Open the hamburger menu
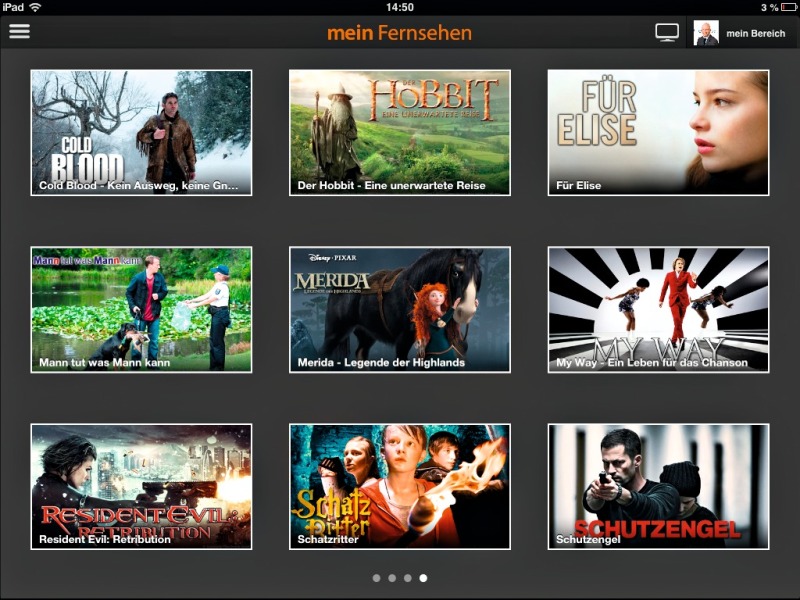The width and height of the screenshot is (800, 600). pos(19,32)
